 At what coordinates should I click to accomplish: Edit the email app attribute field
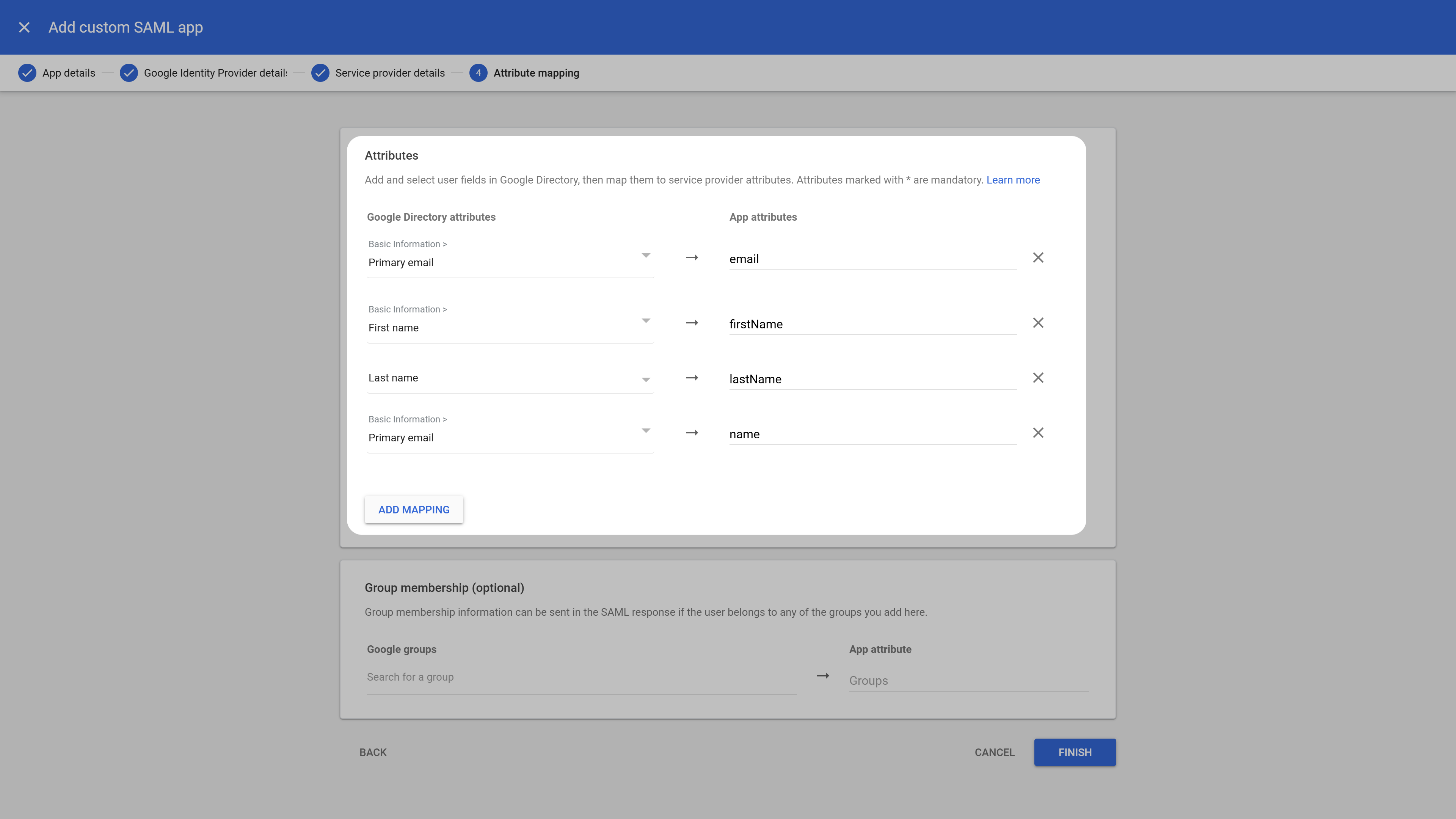(872, 259)
